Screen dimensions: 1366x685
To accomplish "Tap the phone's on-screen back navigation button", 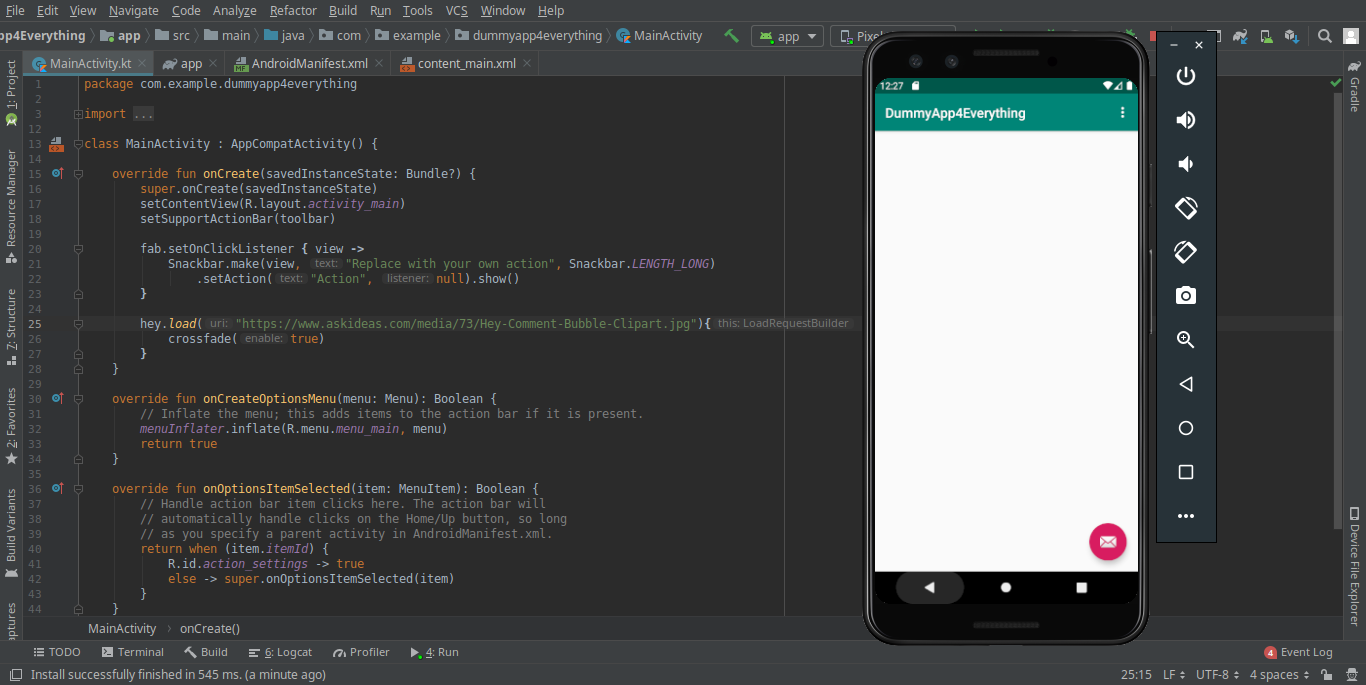I will [x=930, y=588].
